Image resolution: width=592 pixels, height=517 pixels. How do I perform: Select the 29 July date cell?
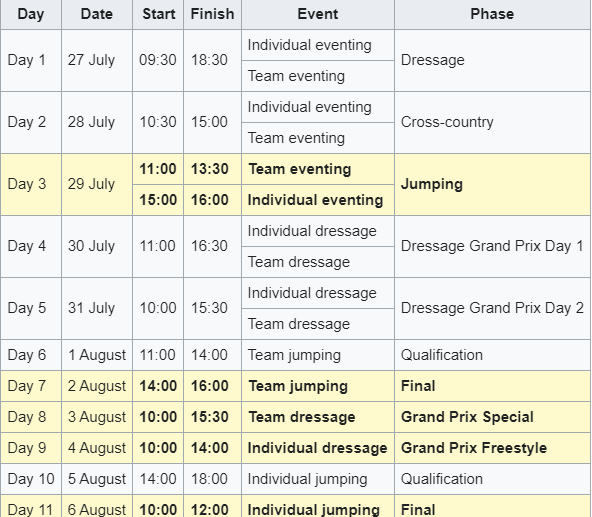click(97, 184)
